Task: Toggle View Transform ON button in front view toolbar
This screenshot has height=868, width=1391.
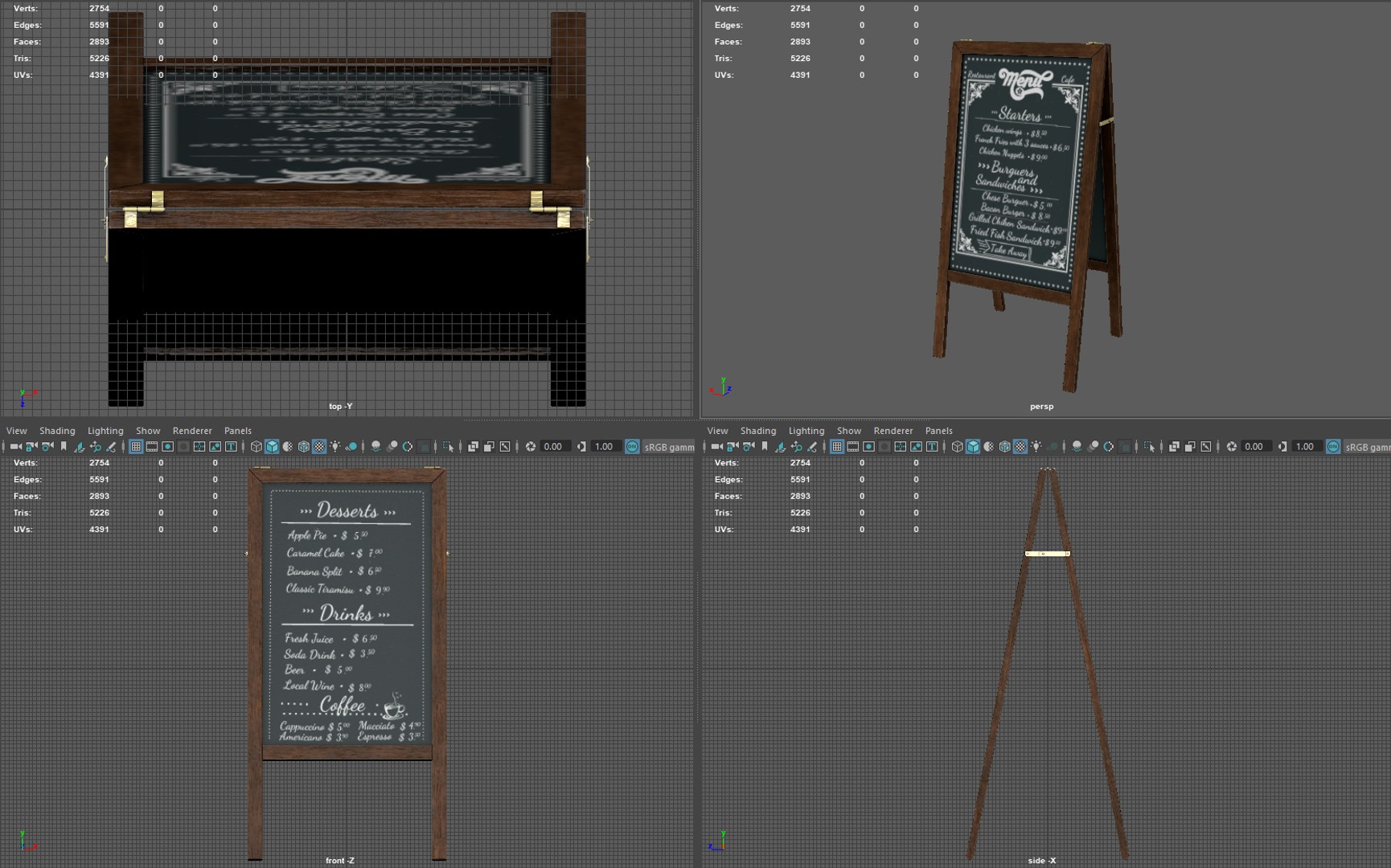Action: click(x=632, y=447)
